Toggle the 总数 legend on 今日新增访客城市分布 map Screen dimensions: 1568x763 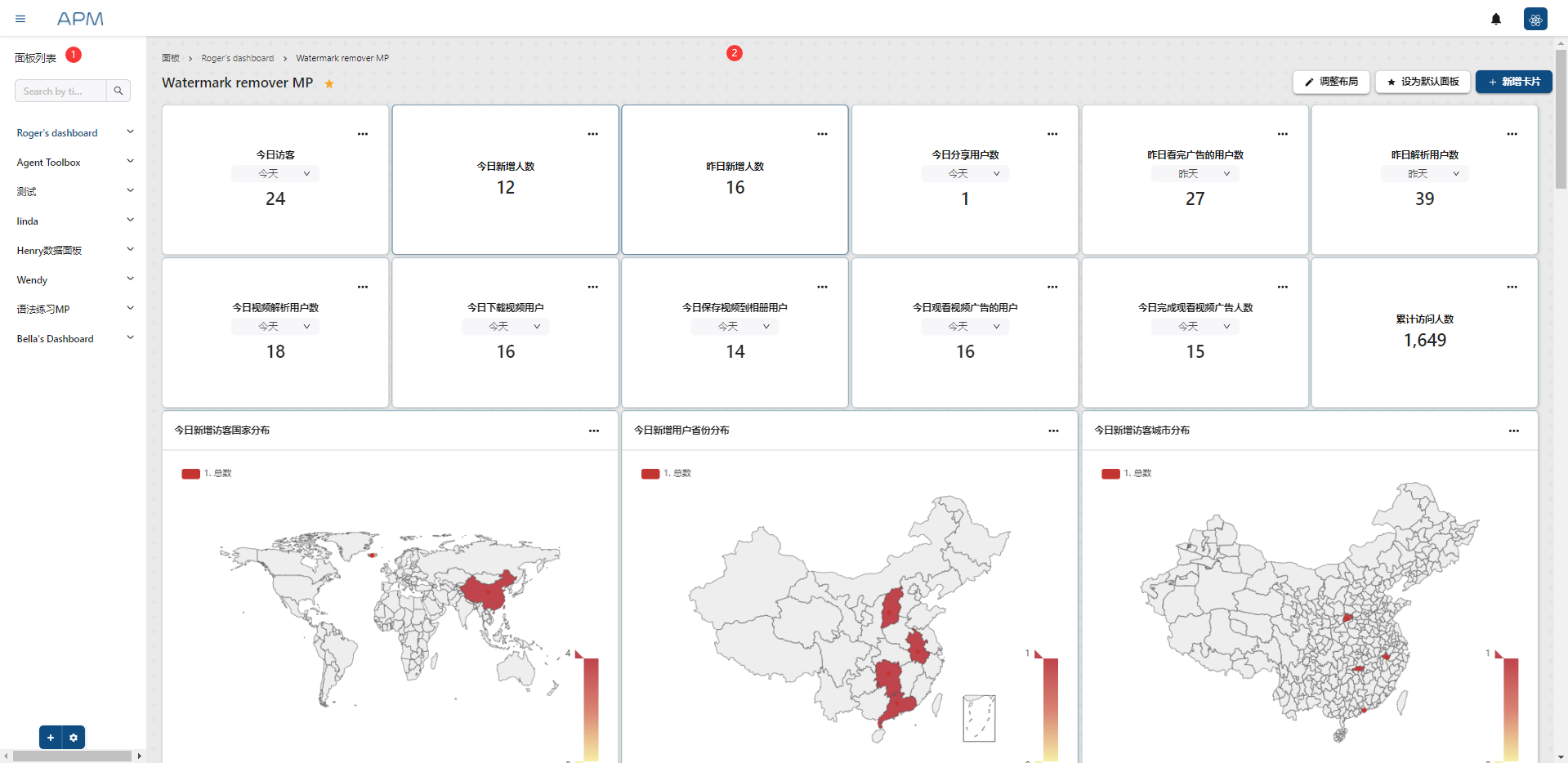1126,473
